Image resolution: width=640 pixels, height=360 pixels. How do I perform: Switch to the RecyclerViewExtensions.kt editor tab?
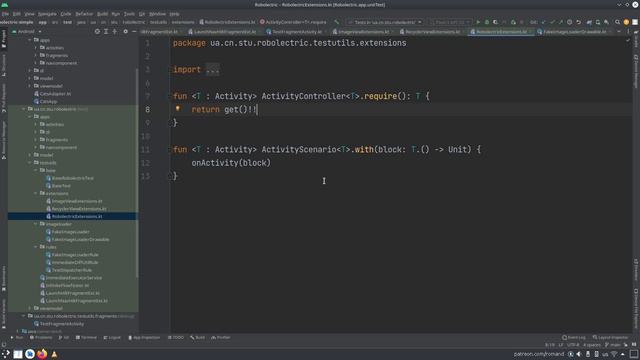(x=432, y=31)
